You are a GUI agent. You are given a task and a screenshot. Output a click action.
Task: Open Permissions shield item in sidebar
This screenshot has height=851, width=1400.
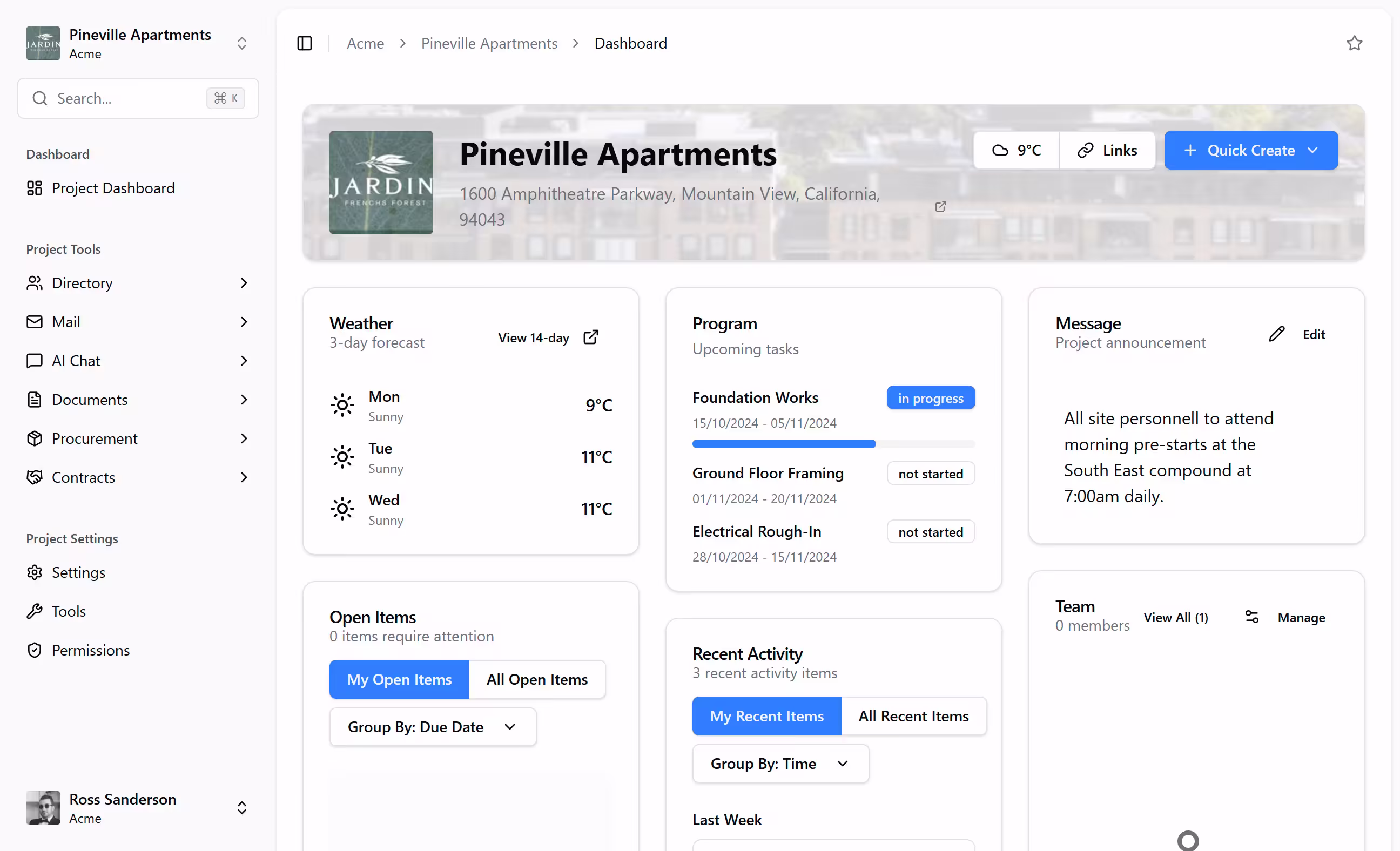pos(90,650)
